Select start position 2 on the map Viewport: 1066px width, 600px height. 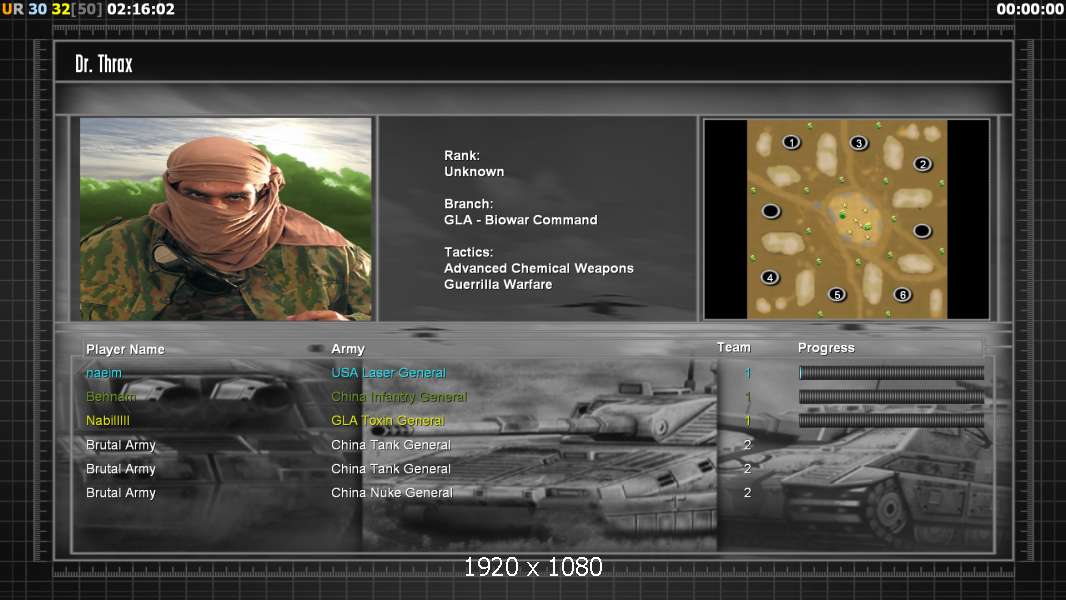(x=923, y=164)
